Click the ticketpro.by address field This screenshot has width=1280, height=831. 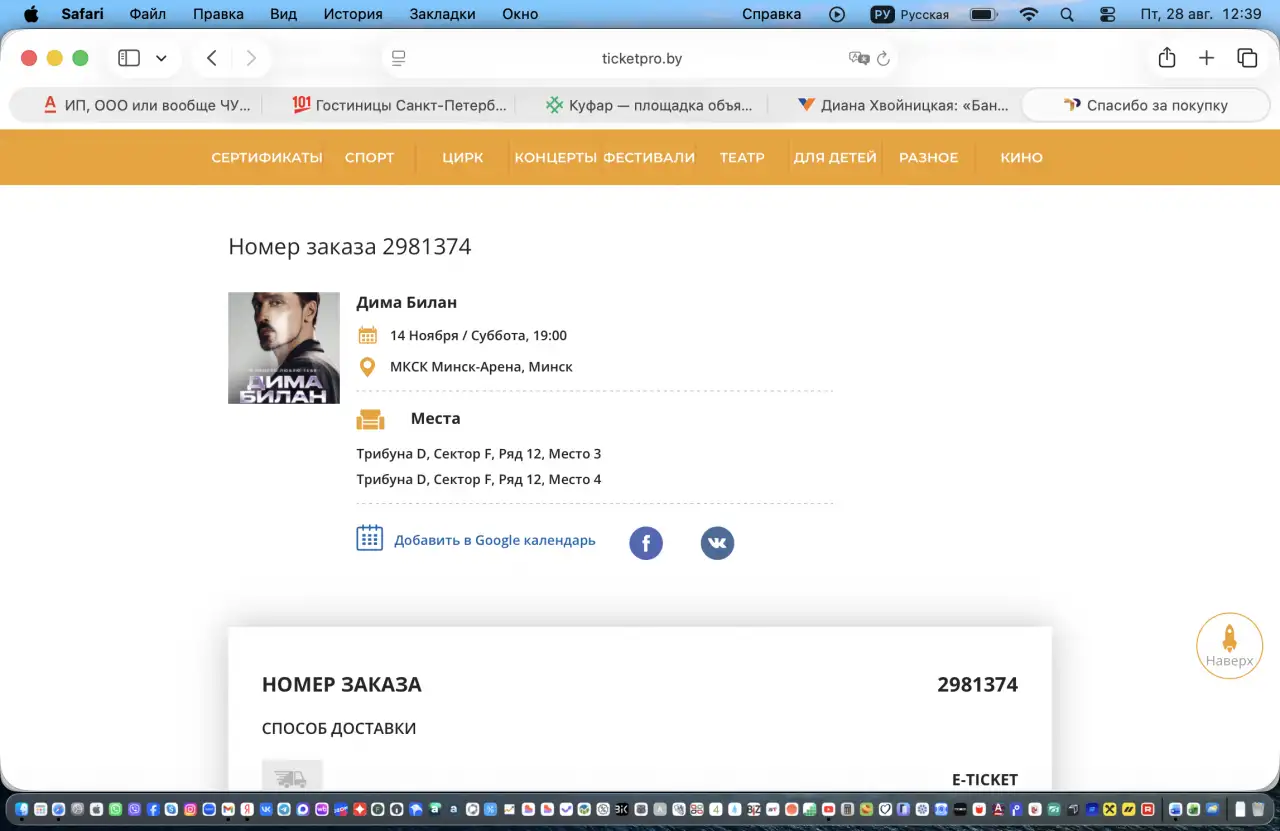click(640, 58)
